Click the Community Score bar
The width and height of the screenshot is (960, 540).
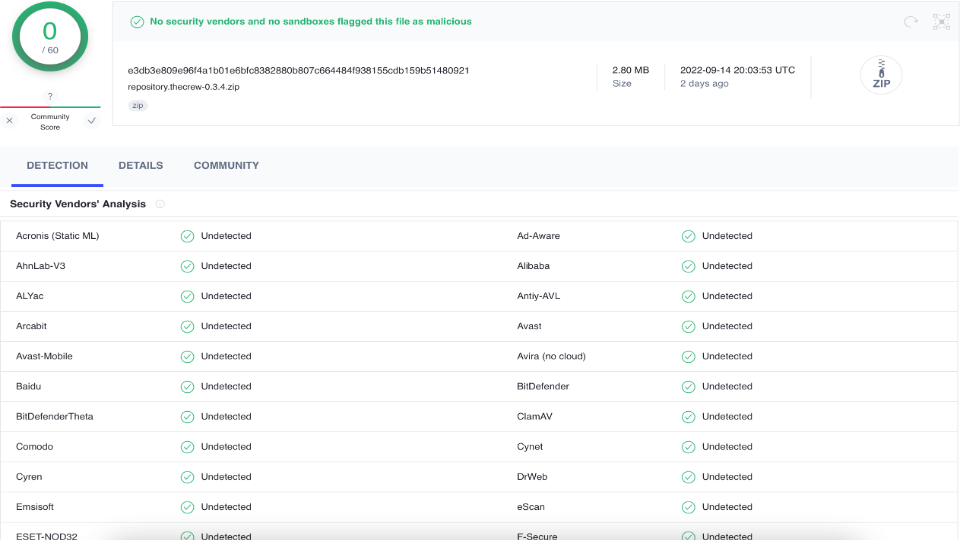click(x=50, y=107)
